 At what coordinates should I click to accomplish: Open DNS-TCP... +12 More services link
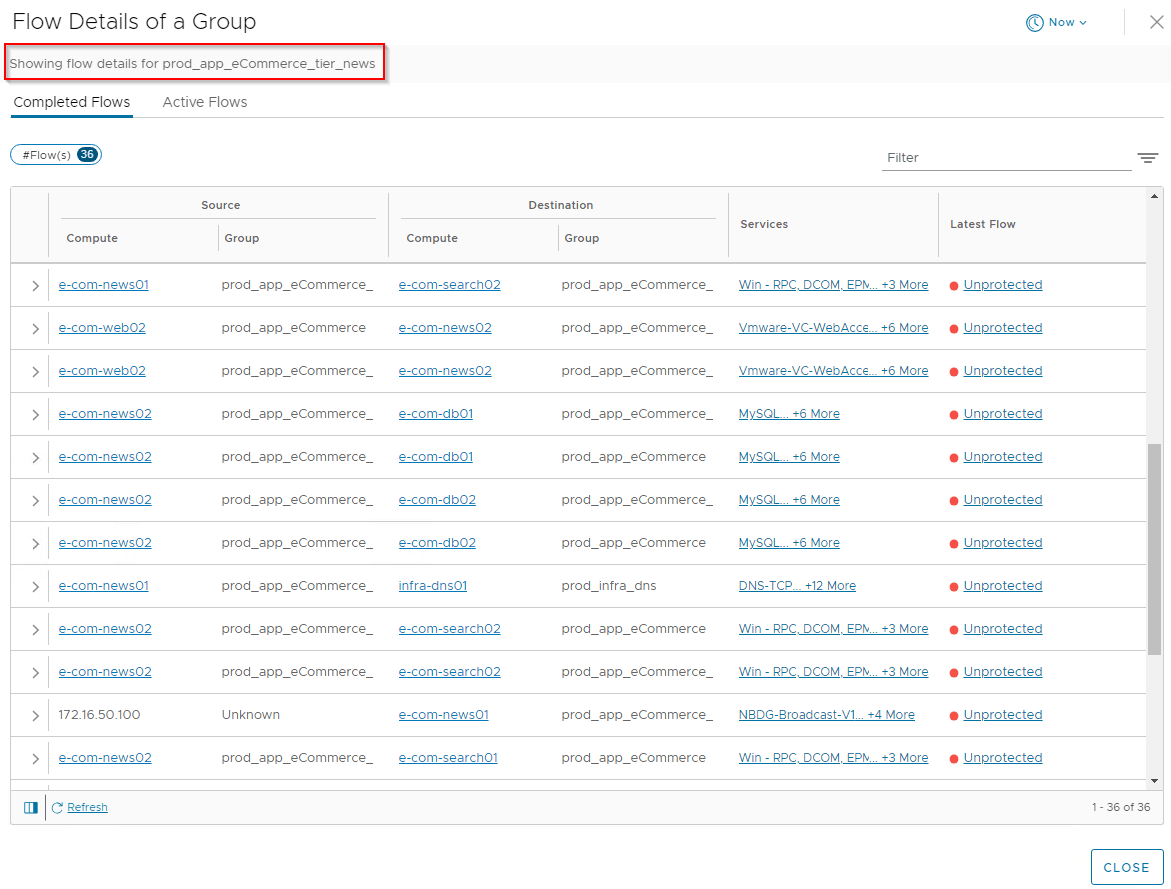tap(797, 586)
